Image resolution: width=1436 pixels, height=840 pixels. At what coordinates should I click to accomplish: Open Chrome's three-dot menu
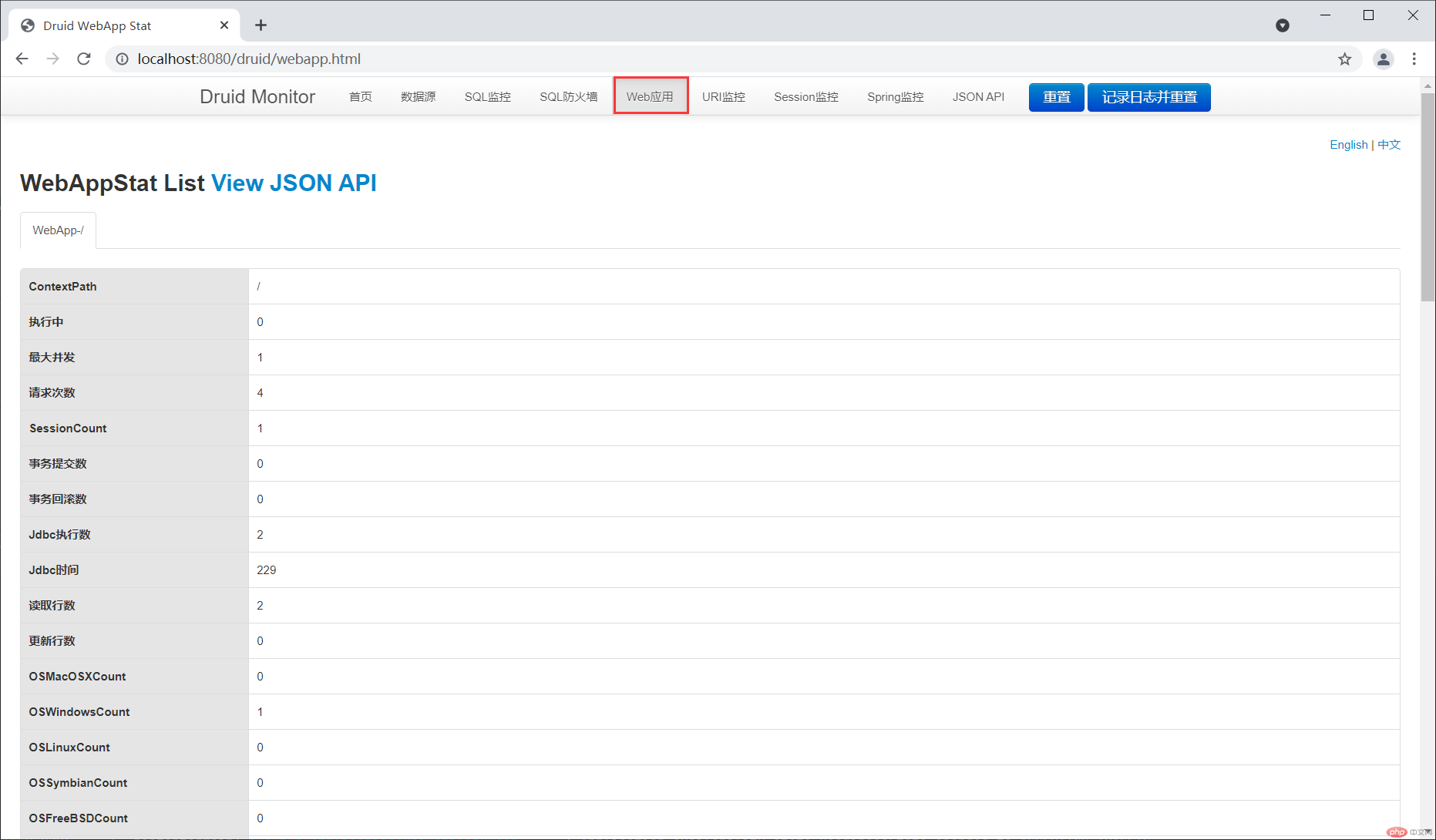[1414, 59]
